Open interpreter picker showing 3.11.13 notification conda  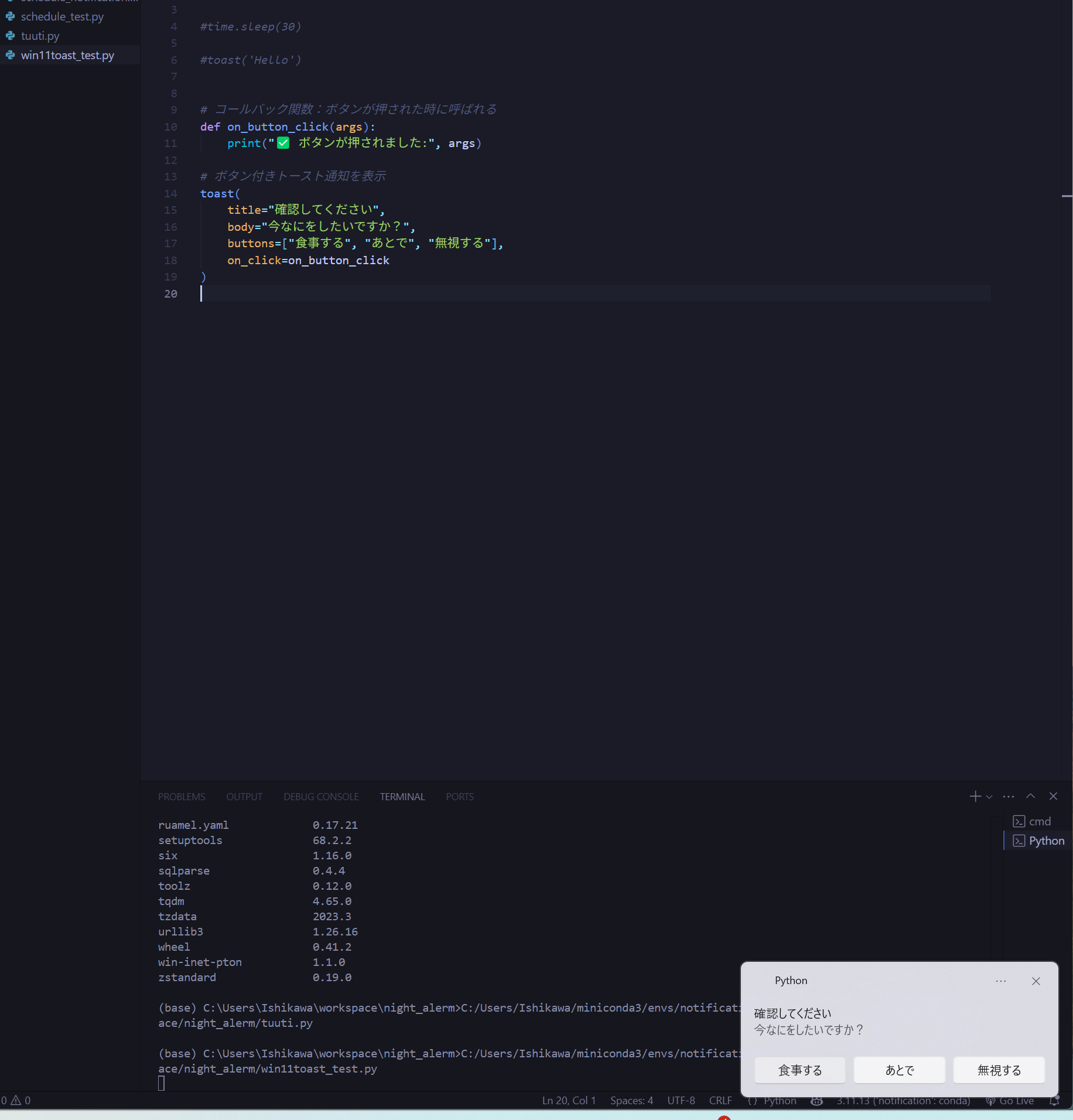[x=903, y=1101]
